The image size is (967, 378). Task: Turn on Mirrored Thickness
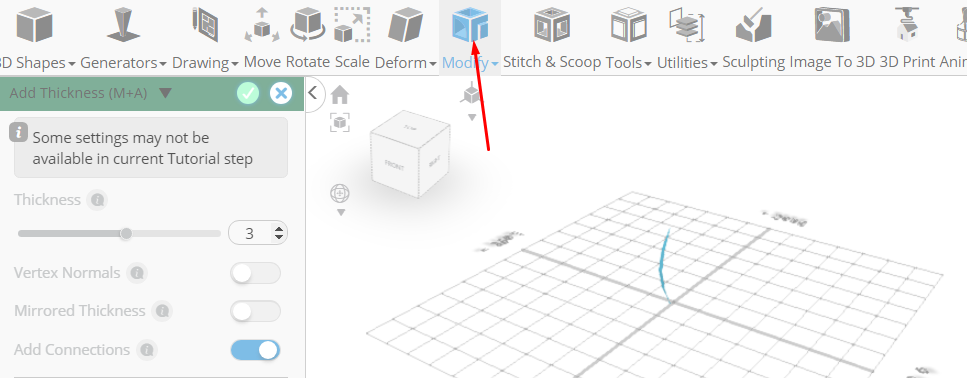pyautogui.click(x=255, y=311)
